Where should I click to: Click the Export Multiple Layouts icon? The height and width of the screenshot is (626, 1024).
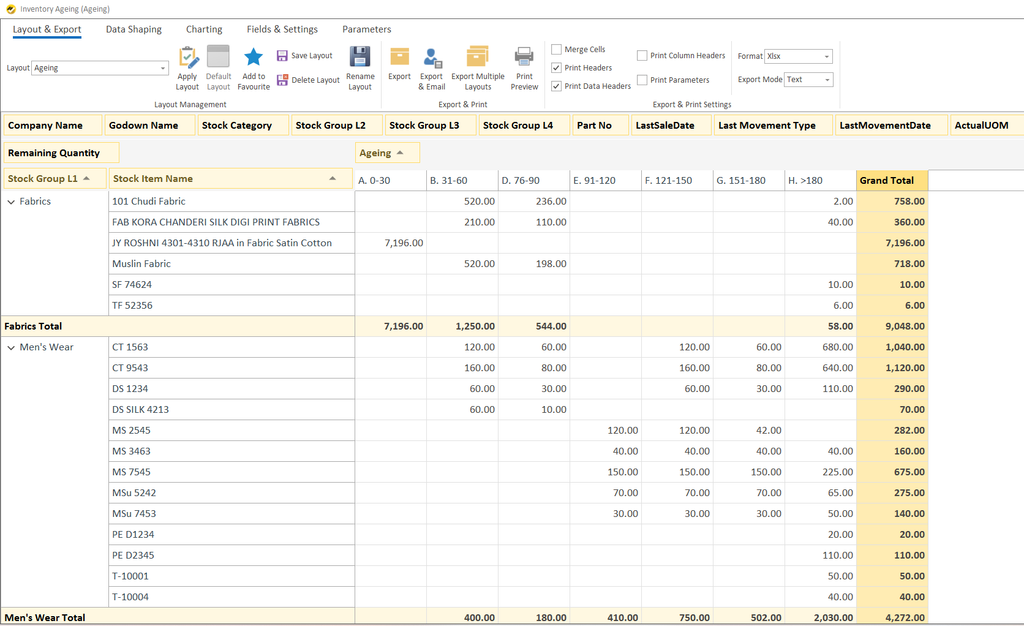coord(477,57)
